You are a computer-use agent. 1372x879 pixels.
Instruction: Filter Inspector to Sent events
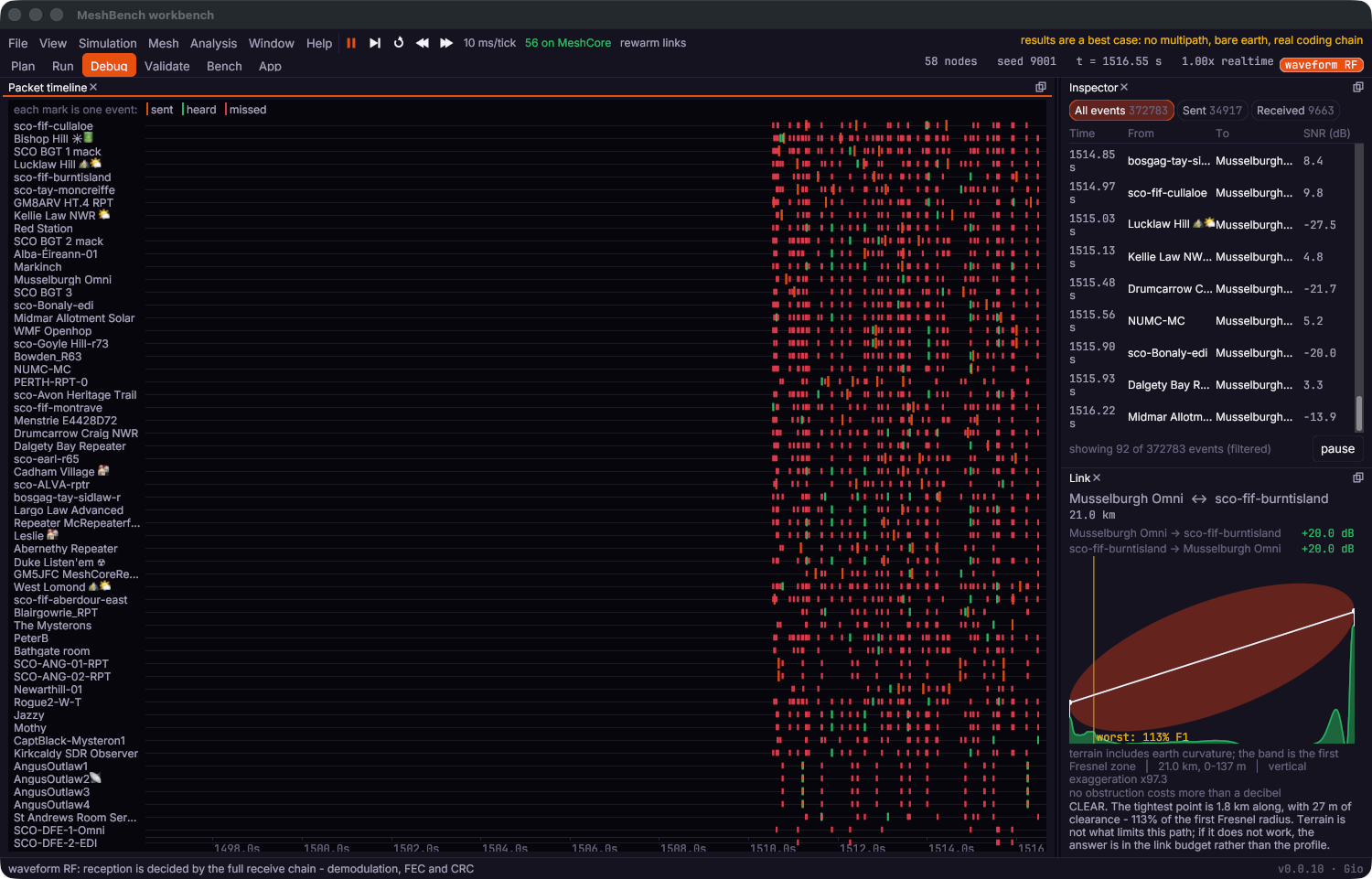click(1212, 111)
